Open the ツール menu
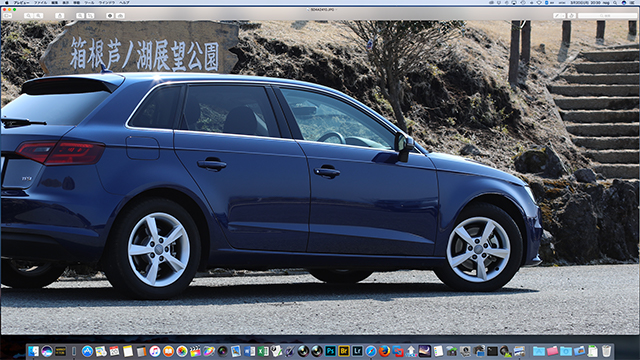Image resolution: width=640 pixels, height=360 pixels. click(89, 2)
